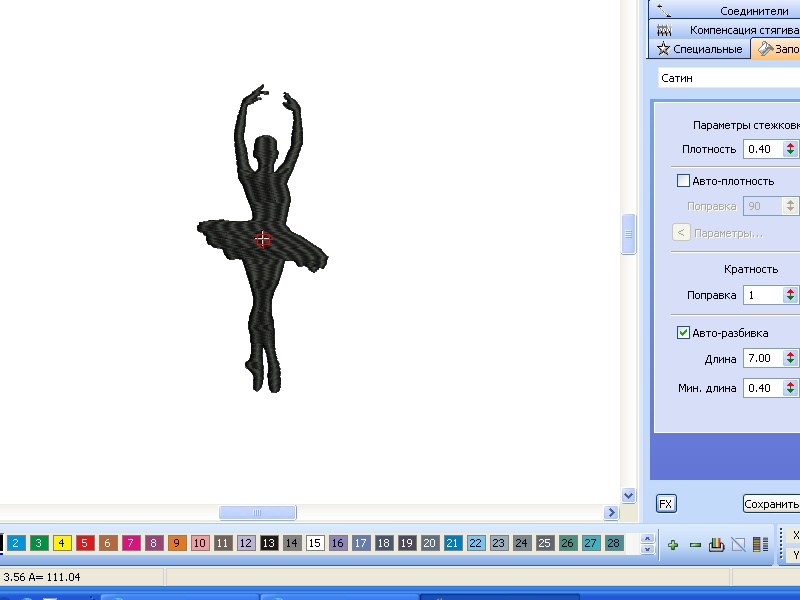The image size is (800, 600).
Task: Click the green plus add color icon
Action: pyautogui.click(x=673, y=544)
